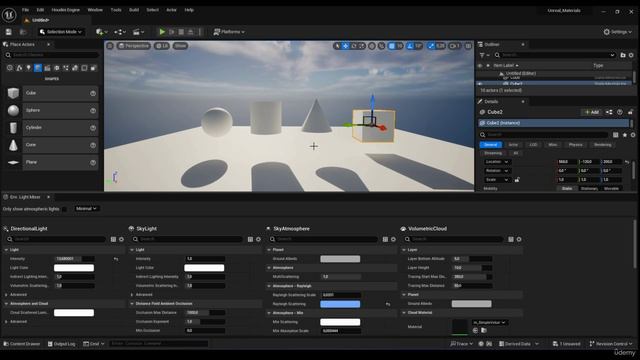Open Revision Control in status bar

tap(611, 344)
